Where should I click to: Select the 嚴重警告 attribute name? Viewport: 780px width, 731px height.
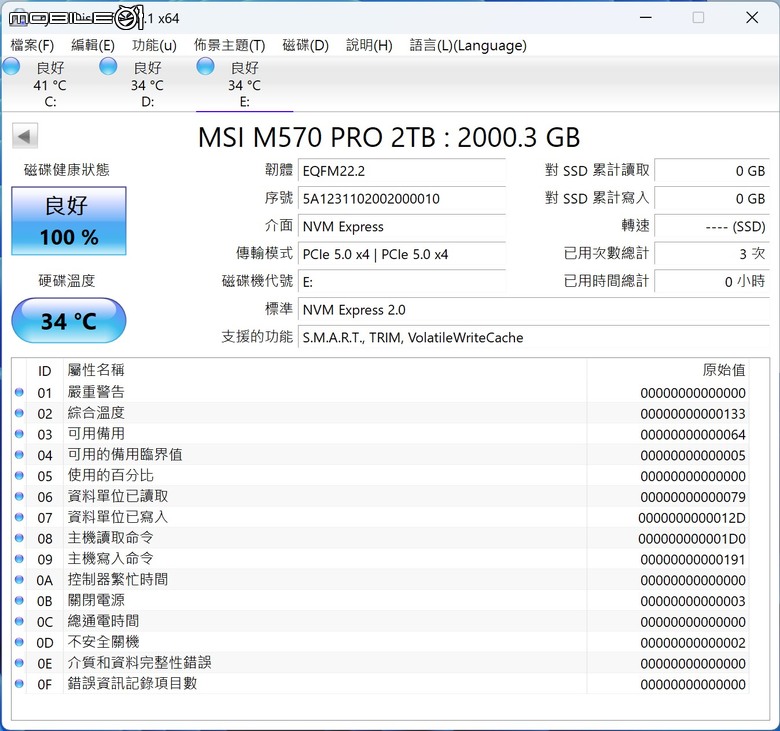(96, 392)
